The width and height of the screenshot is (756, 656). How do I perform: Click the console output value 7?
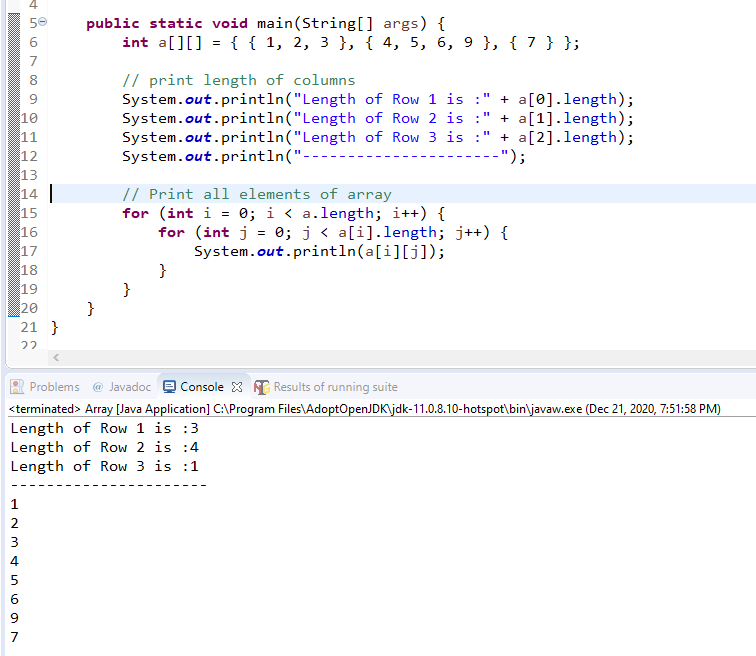point(14,637)
